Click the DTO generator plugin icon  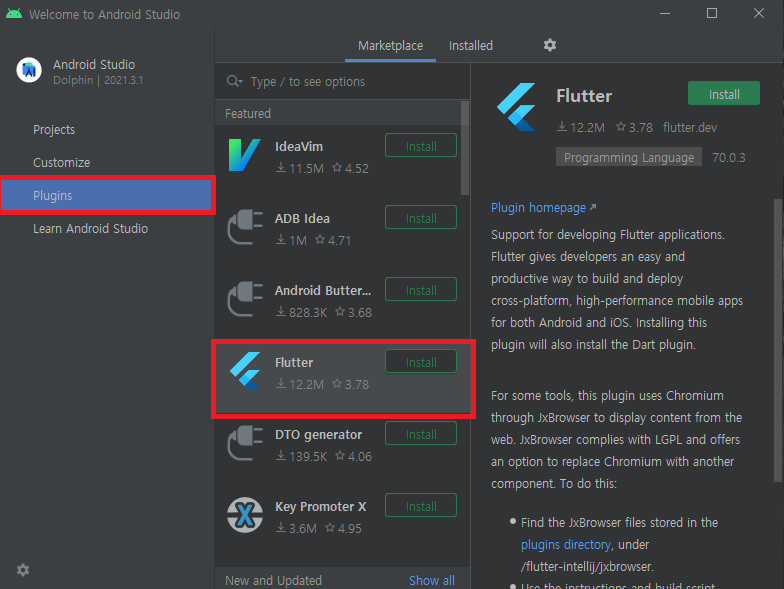(x=244, y=443)
